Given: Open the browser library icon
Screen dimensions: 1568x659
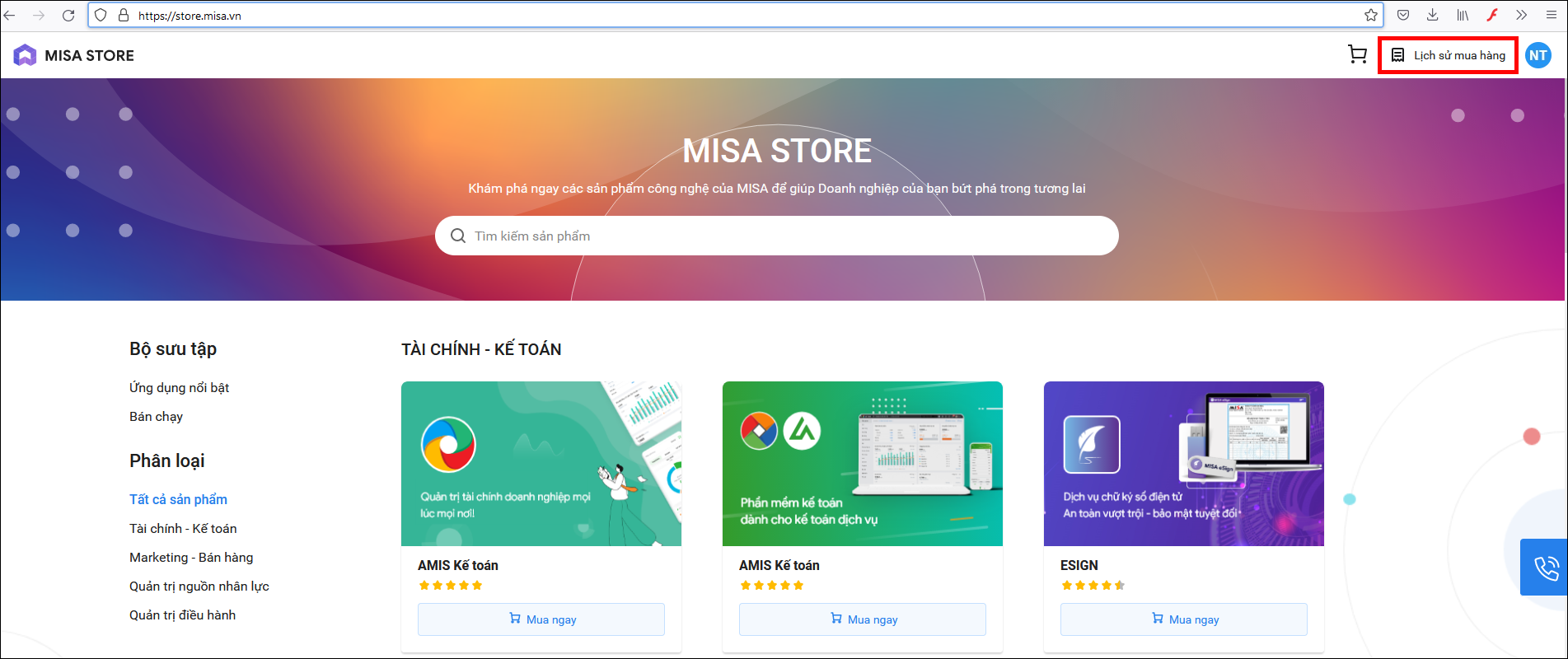Looking at the screenshot, I should [x=1463, y=16].
